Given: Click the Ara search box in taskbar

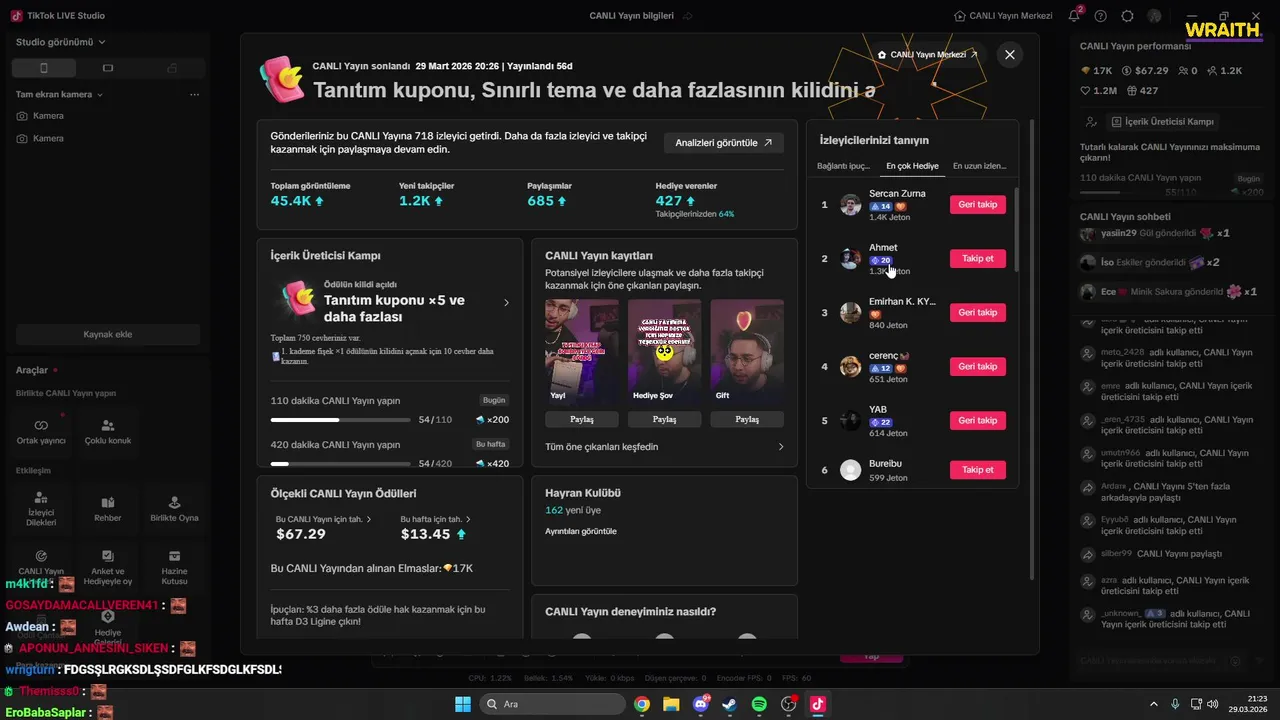Looking at the screenshot, I should coord(552,704).
